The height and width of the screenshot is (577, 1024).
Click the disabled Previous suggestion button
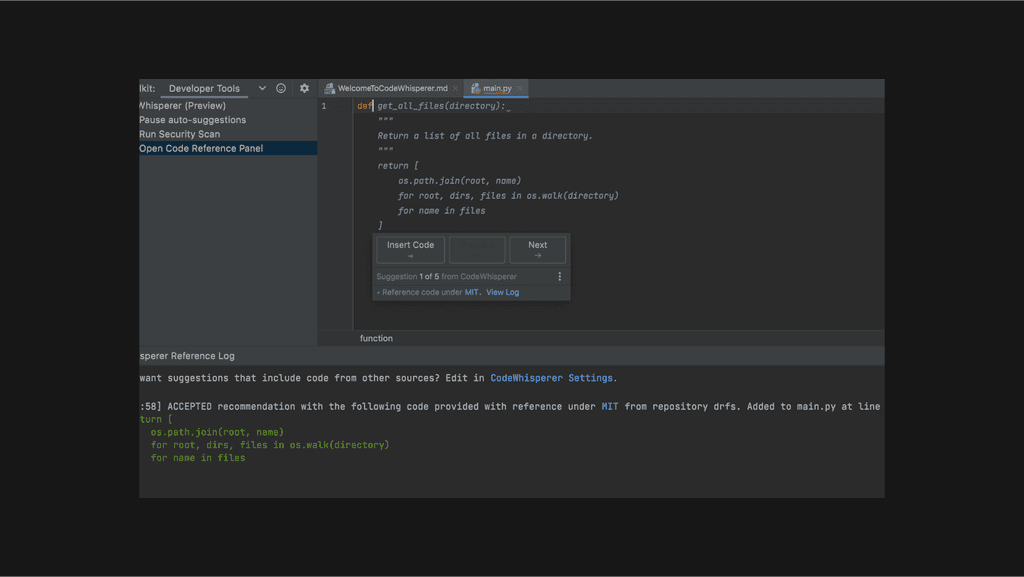476,249
